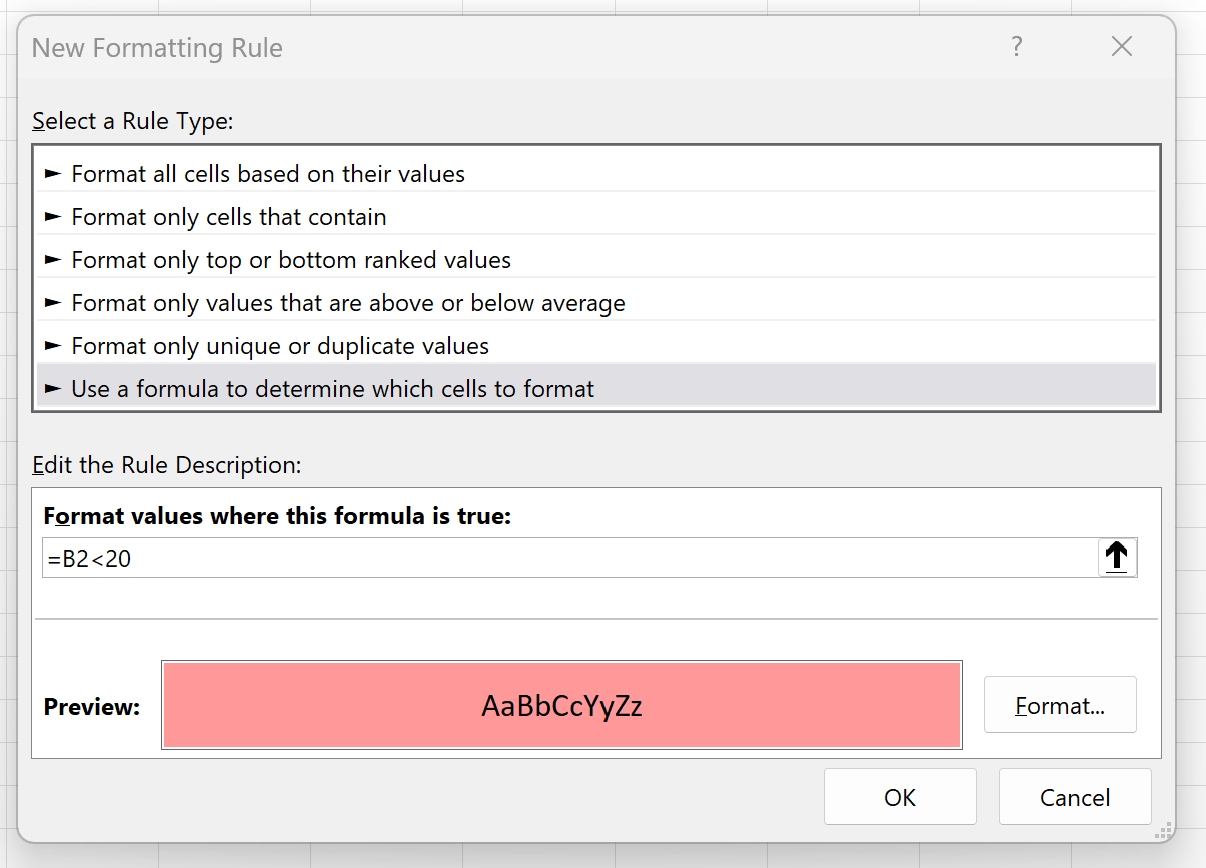Click the red AaBbCcYyZz preview swatch
The height and width of the screenshot is (868, 1206).
click(x=562, y=705)
